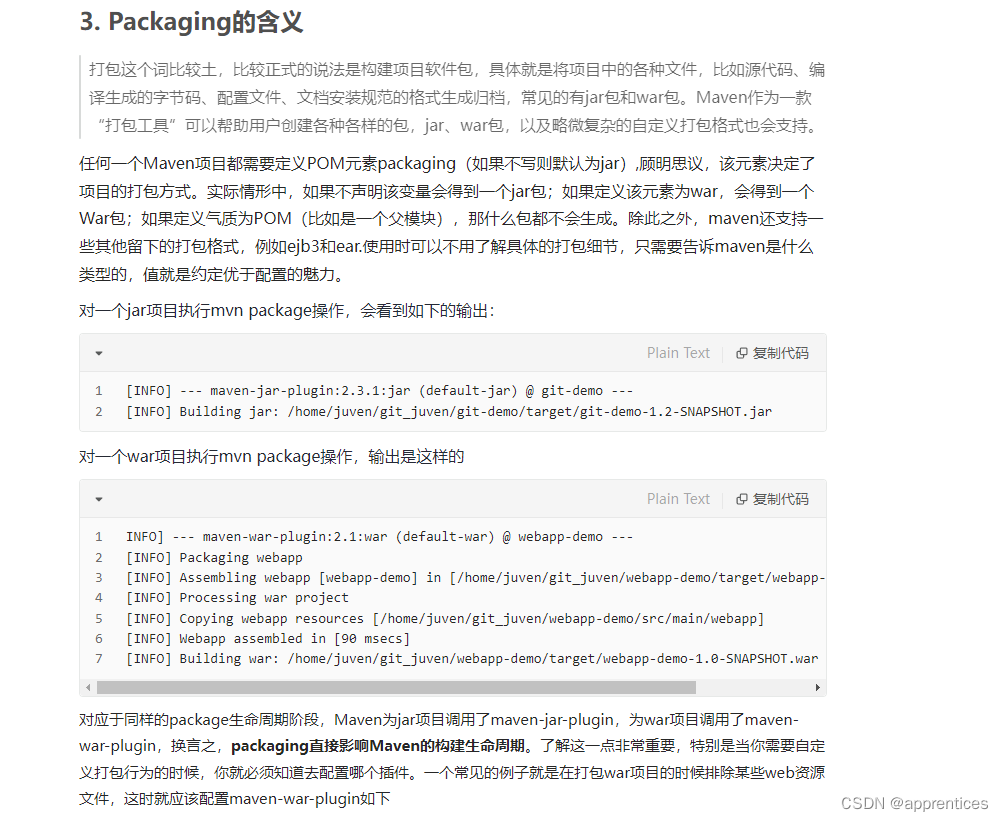The image size is (1004, 821).
Task: Click the heading 3. Packaging的含义
Action: click(x=192, y=21)
